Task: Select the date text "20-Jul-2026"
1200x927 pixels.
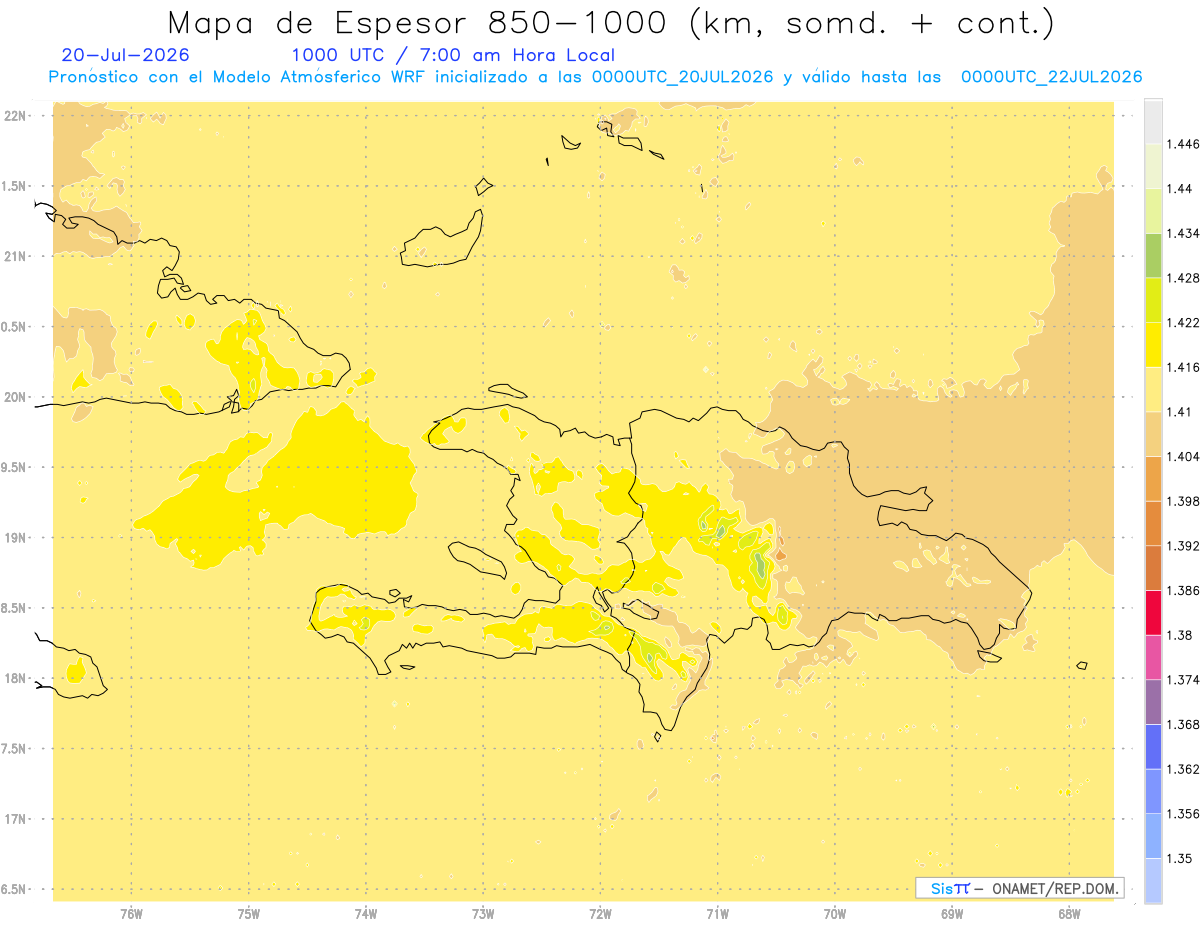Action: click(125, 55)
